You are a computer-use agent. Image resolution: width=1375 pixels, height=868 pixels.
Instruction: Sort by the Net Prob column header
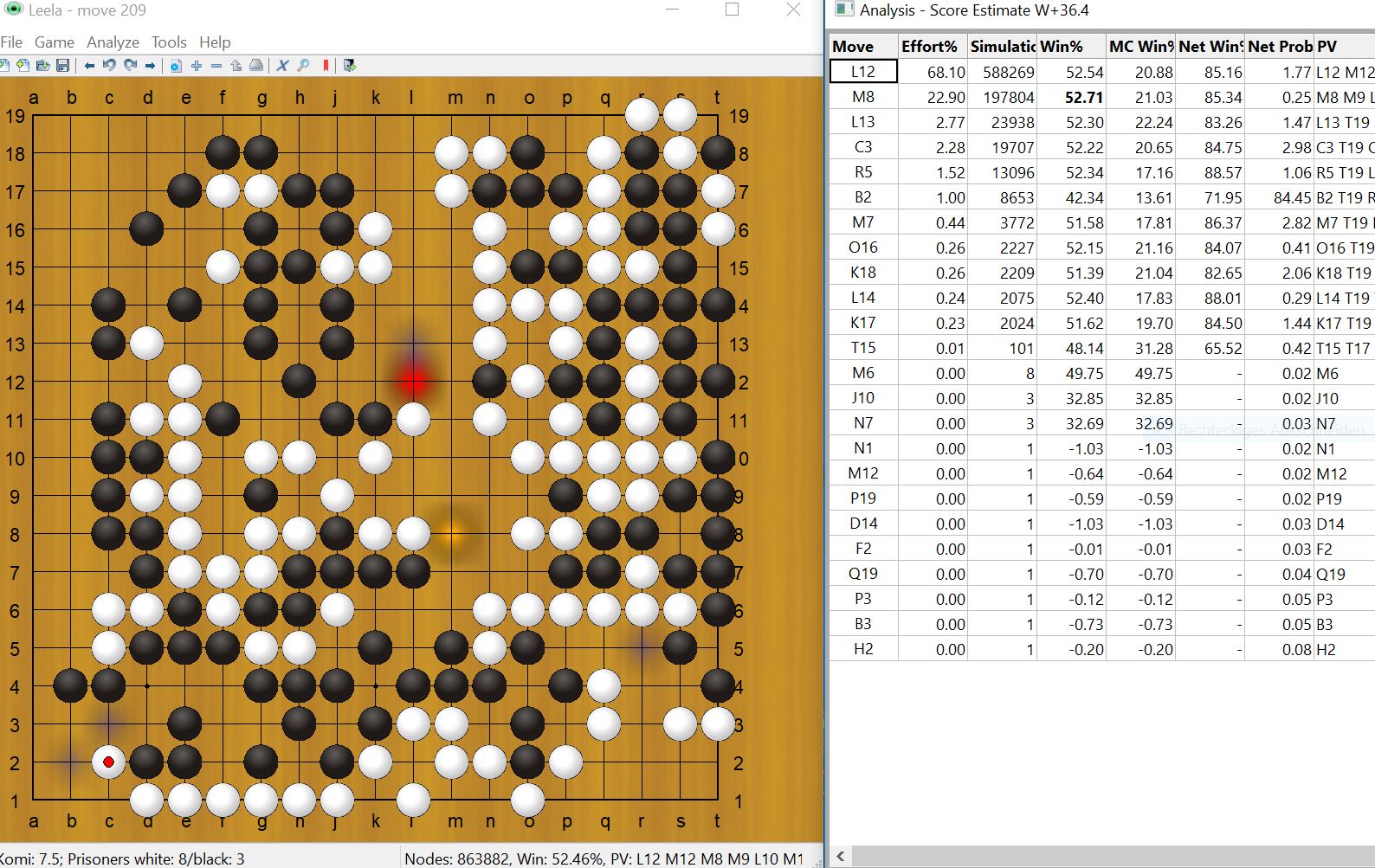coord(1280,46)
